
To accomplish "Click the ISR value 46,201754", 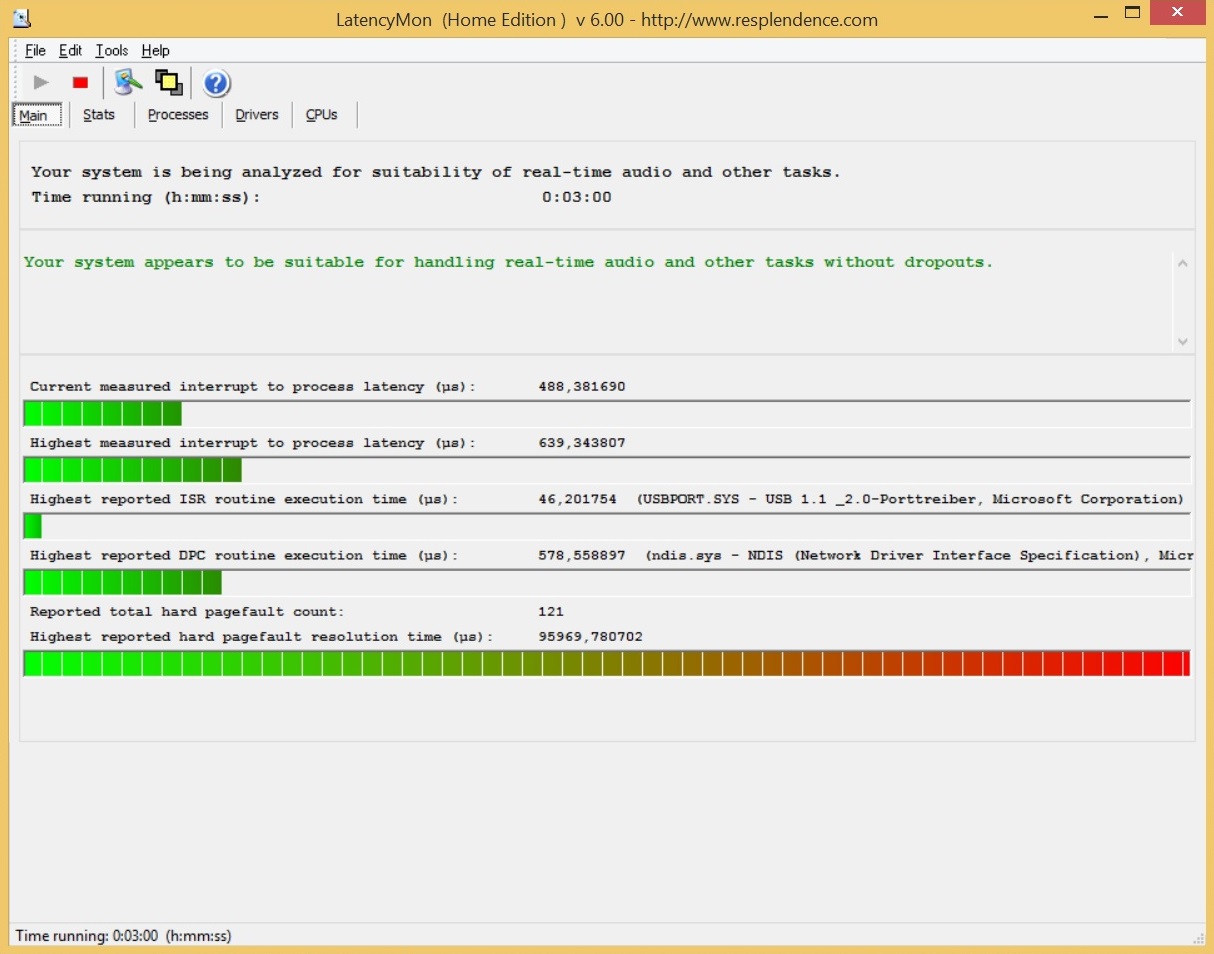I will click(x=577, y=499).
